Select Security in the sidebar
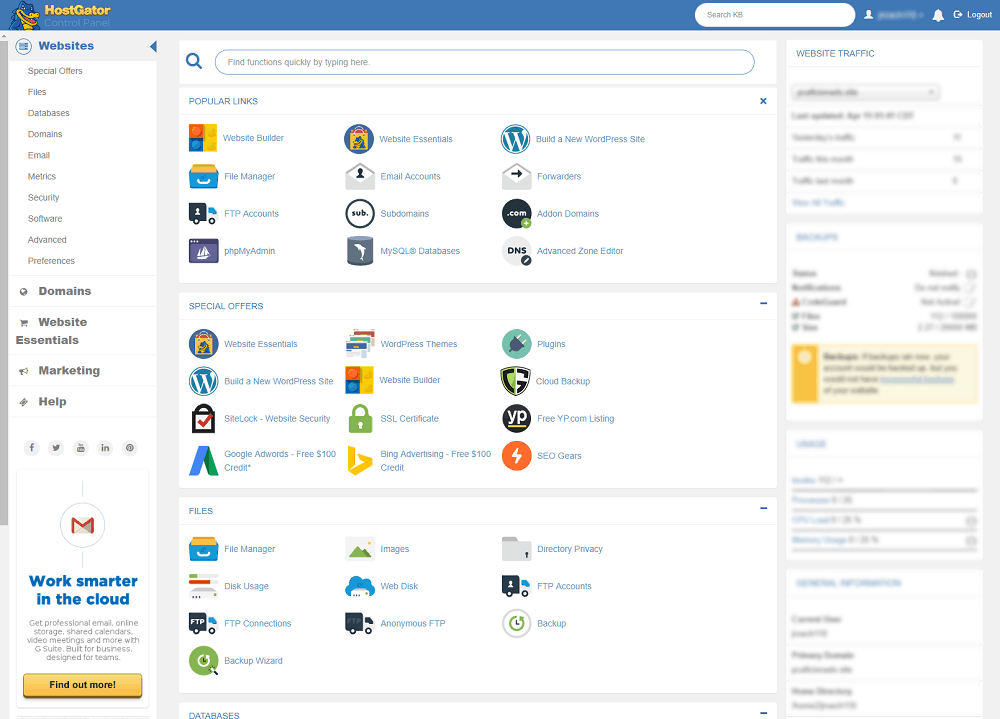 click(x=43, y=198)
